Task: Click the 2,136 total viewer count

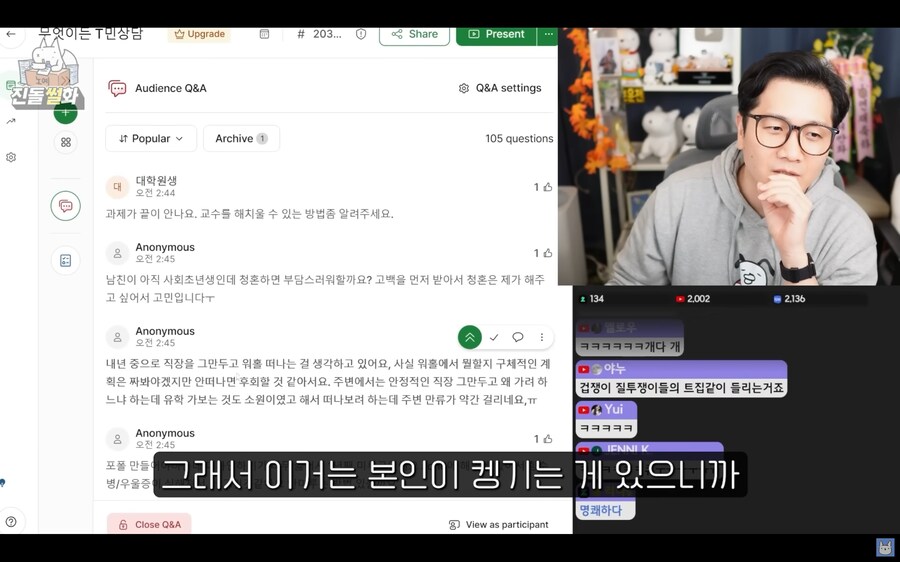Action: pos(790,299)
